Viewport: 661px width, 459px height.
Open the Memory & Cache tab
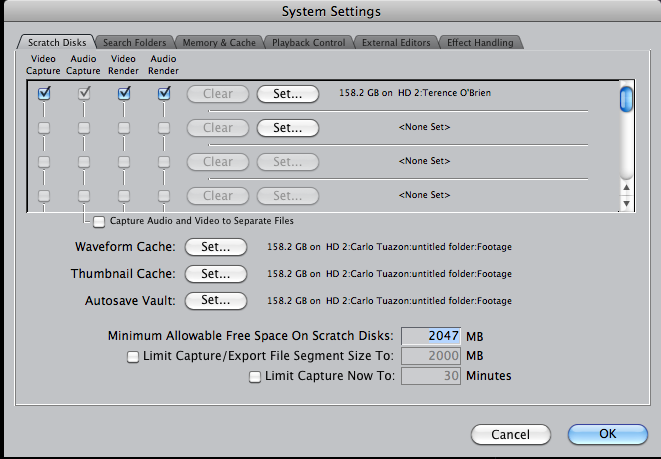tap(219, 43)
